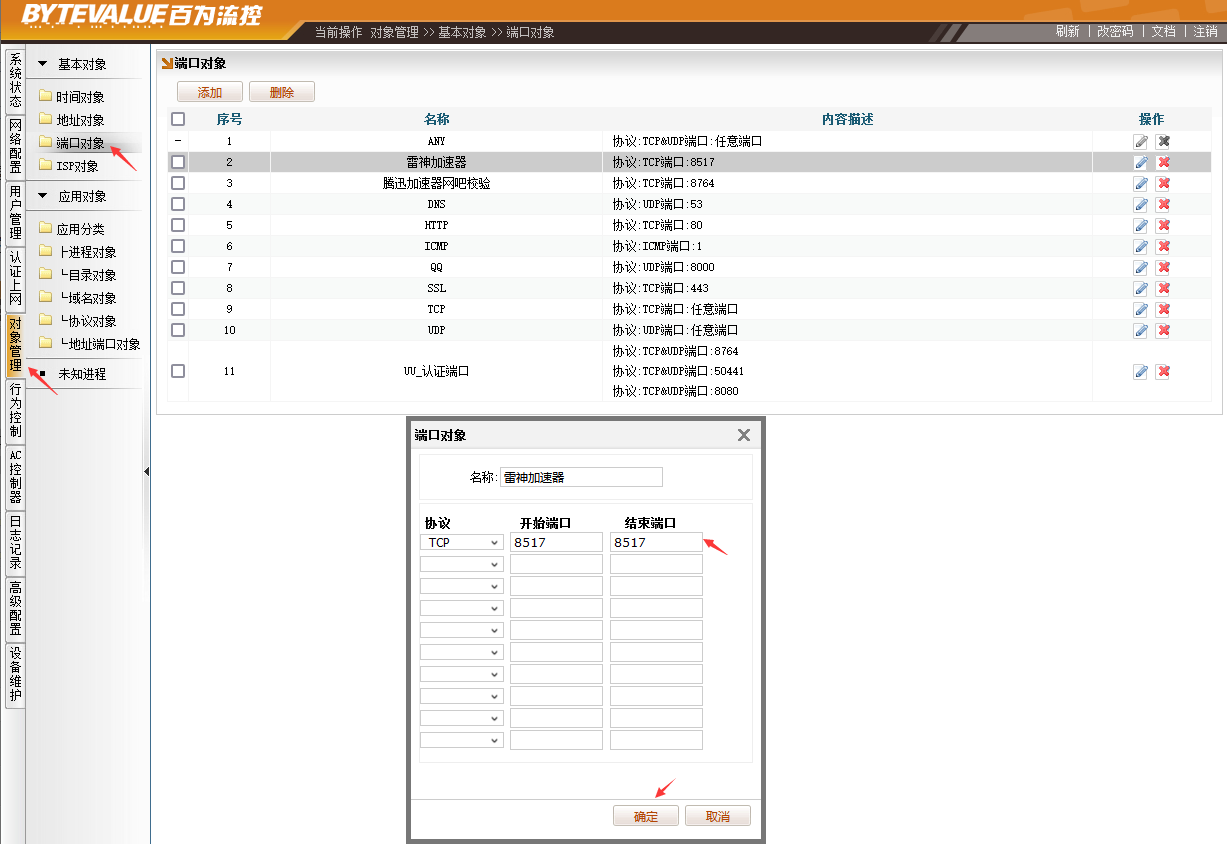Delete the SSL port object
Image resolution: width=1227 pixels, height=844 pixels.
1163,288
